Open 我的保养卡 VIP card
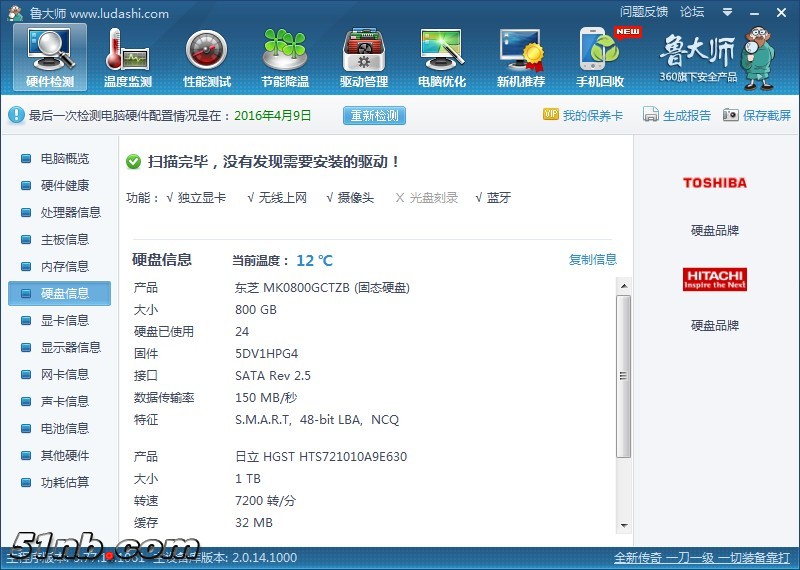This screenshot has width=800, height=570. tap(583, 115)
